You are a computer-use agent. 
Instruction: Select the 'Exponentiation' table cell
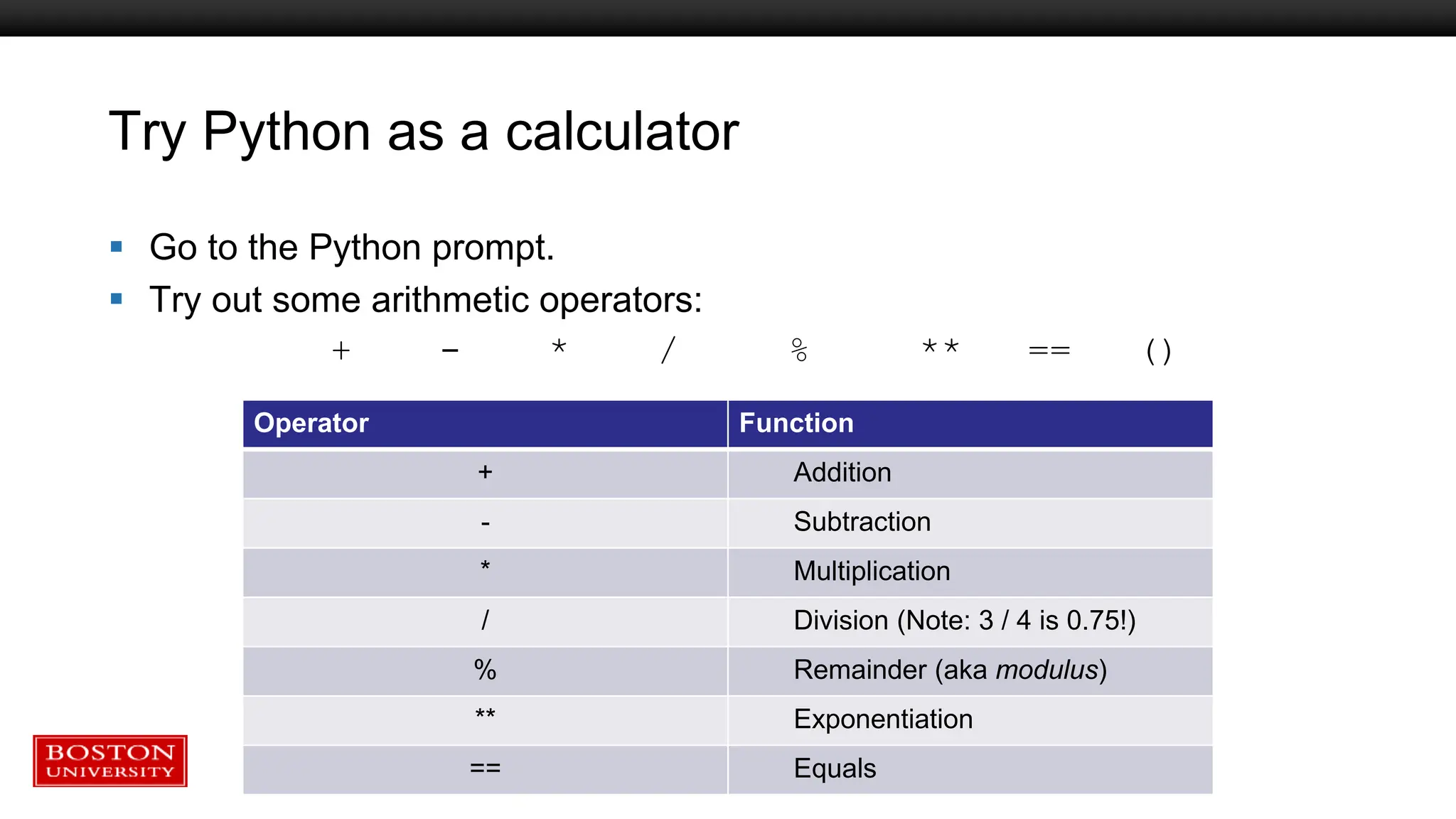coord(883,719)
